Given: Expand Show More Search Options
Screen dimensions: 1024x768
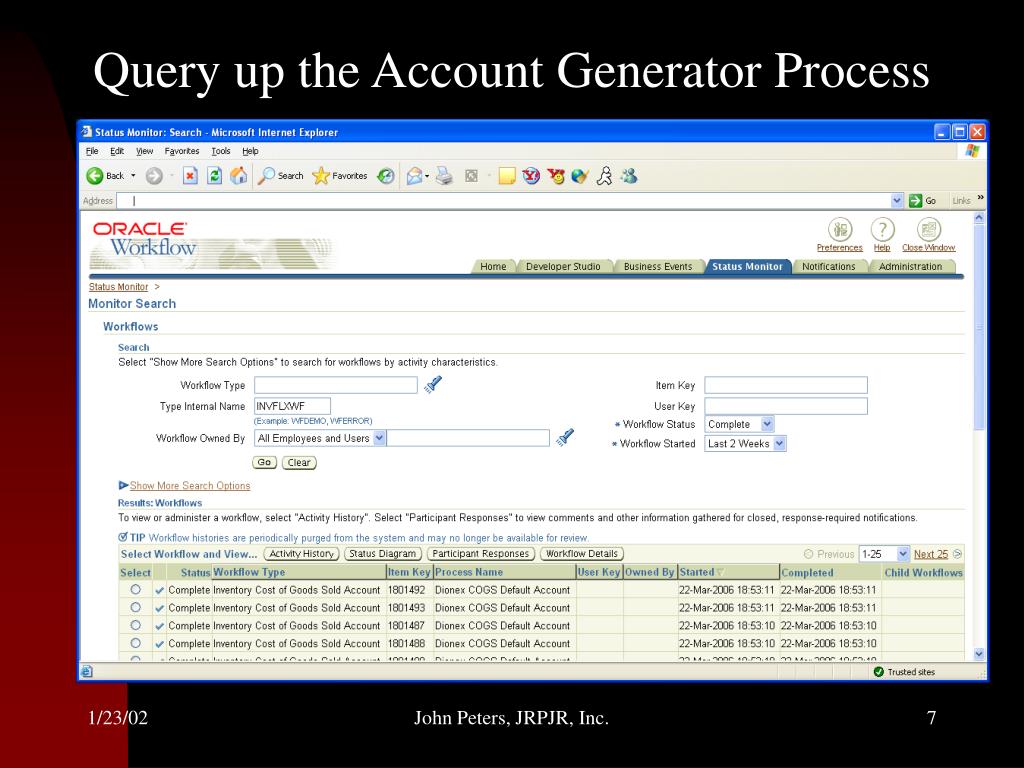Looking at the screenshot, I should click(x=189, y=486).
